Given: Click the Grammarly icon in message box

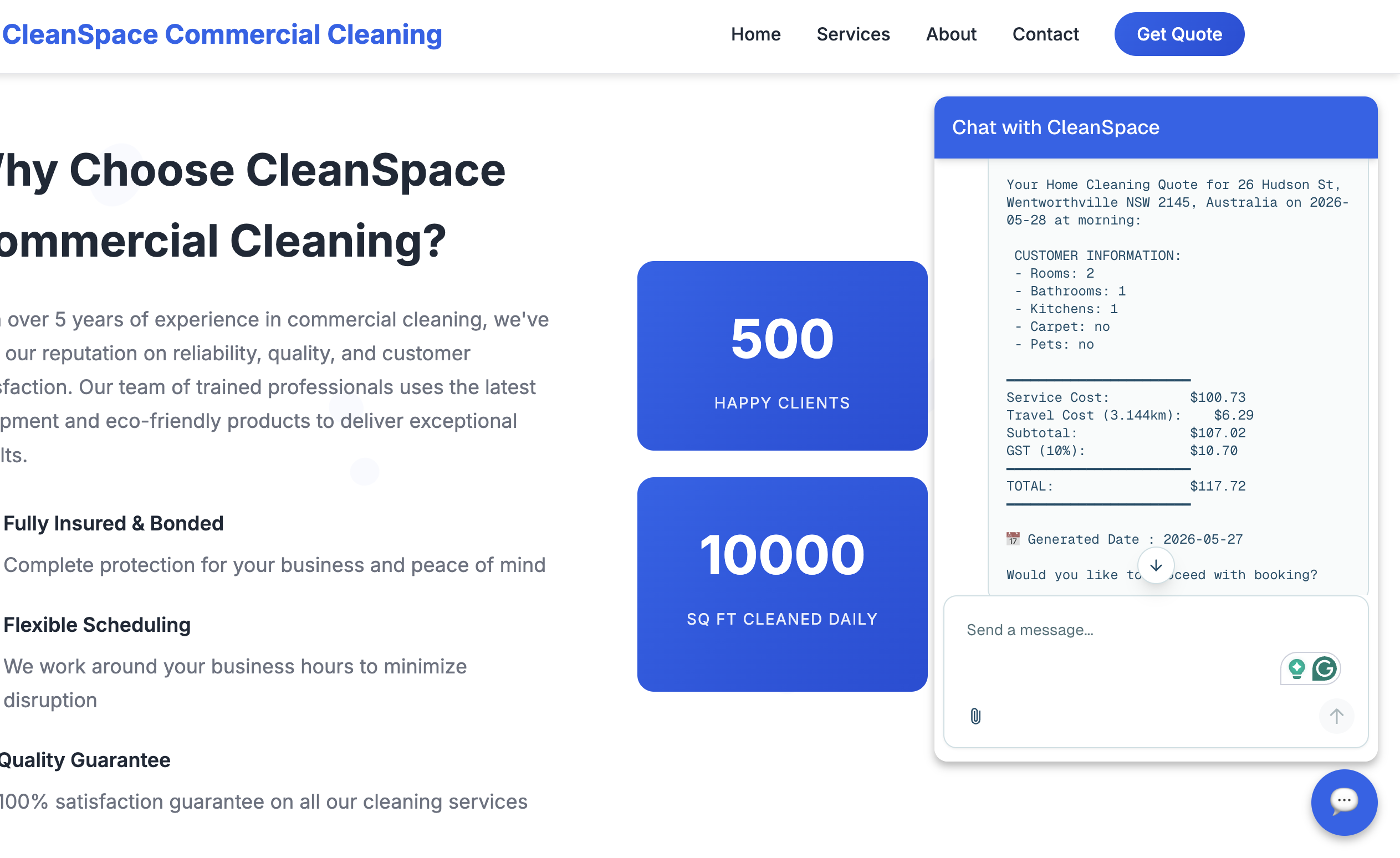Looking at the screenshot, I should pos(1325,668).
